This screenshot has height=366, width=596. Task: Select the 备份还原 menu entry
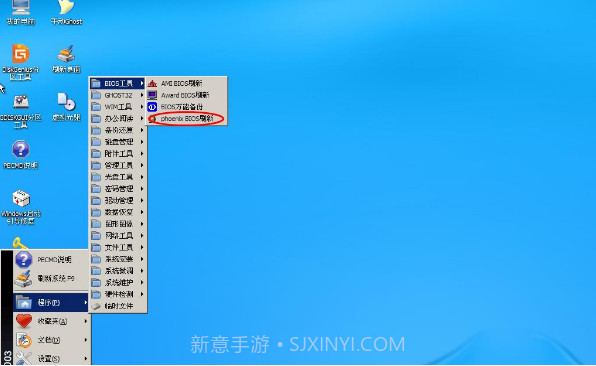click(x=118, y=130)
